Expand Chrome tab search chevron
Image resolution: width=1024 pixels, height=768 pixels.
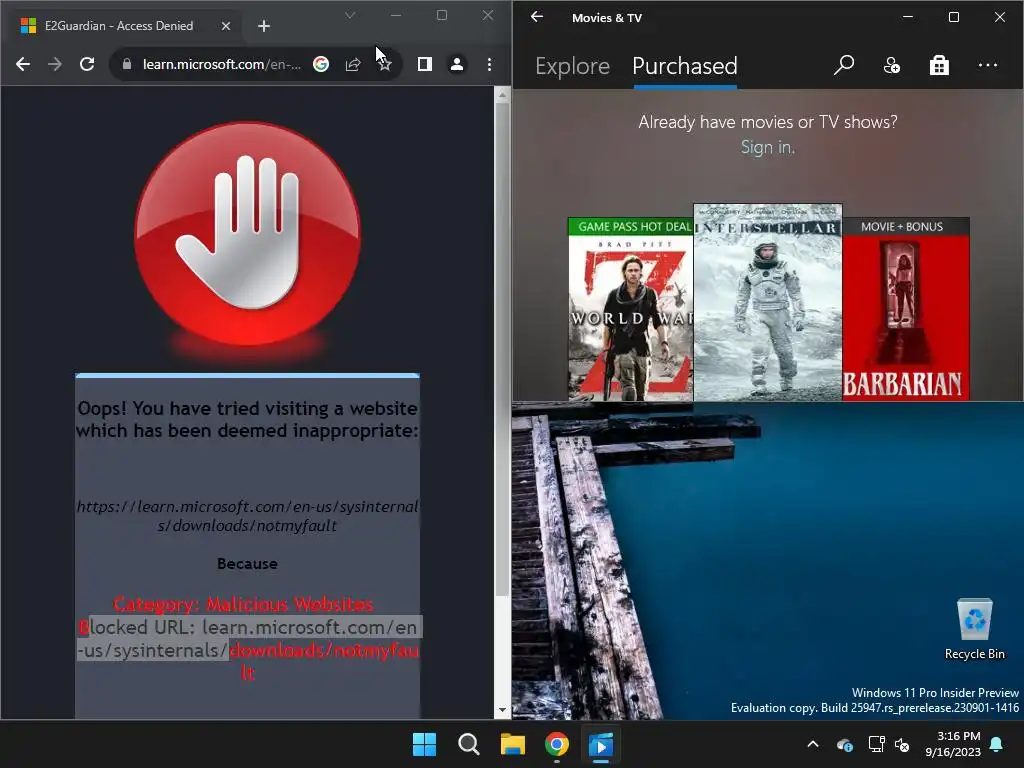350,15
